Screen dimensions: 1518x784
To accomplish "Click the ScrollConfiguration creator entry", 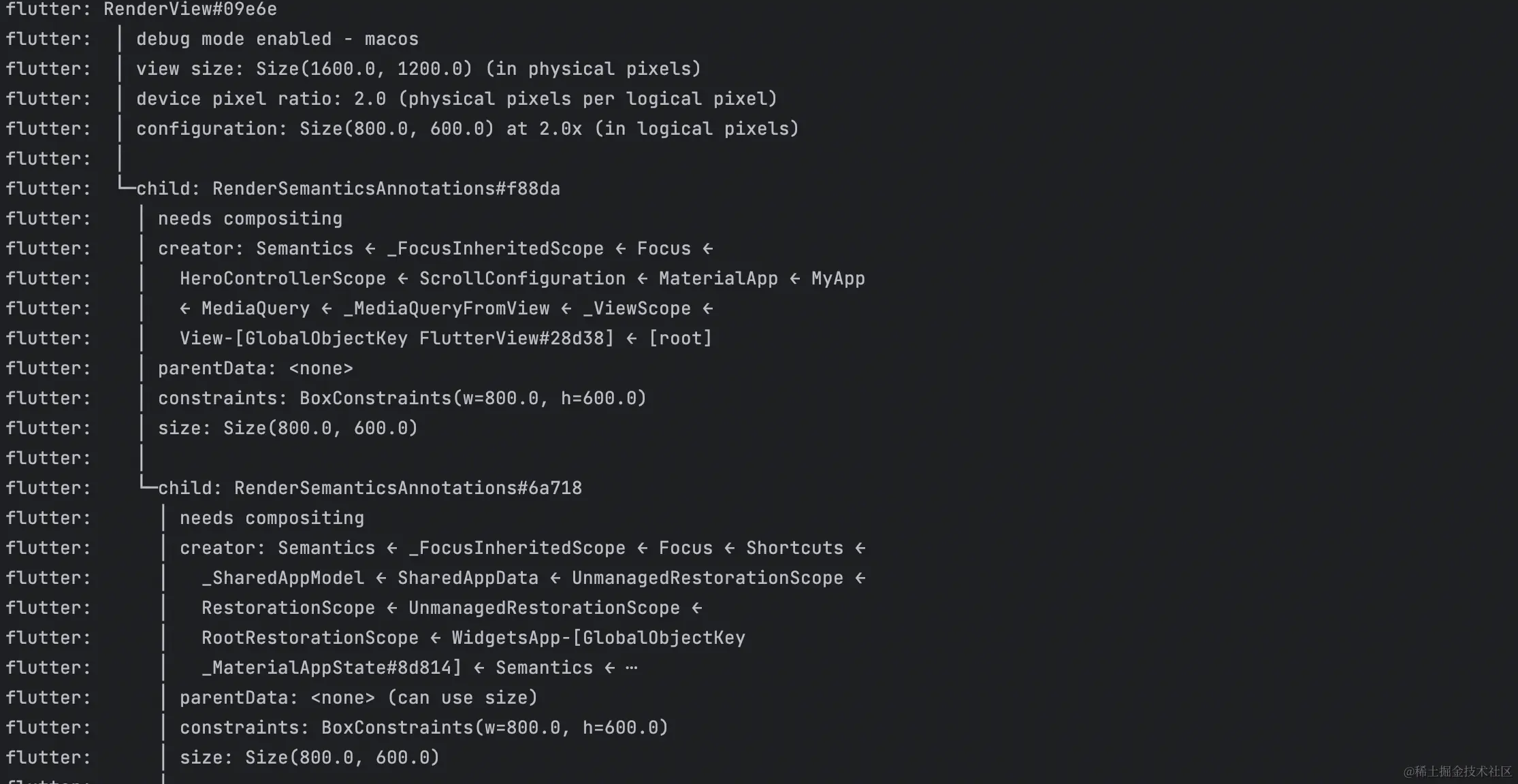I will (522, 278).
